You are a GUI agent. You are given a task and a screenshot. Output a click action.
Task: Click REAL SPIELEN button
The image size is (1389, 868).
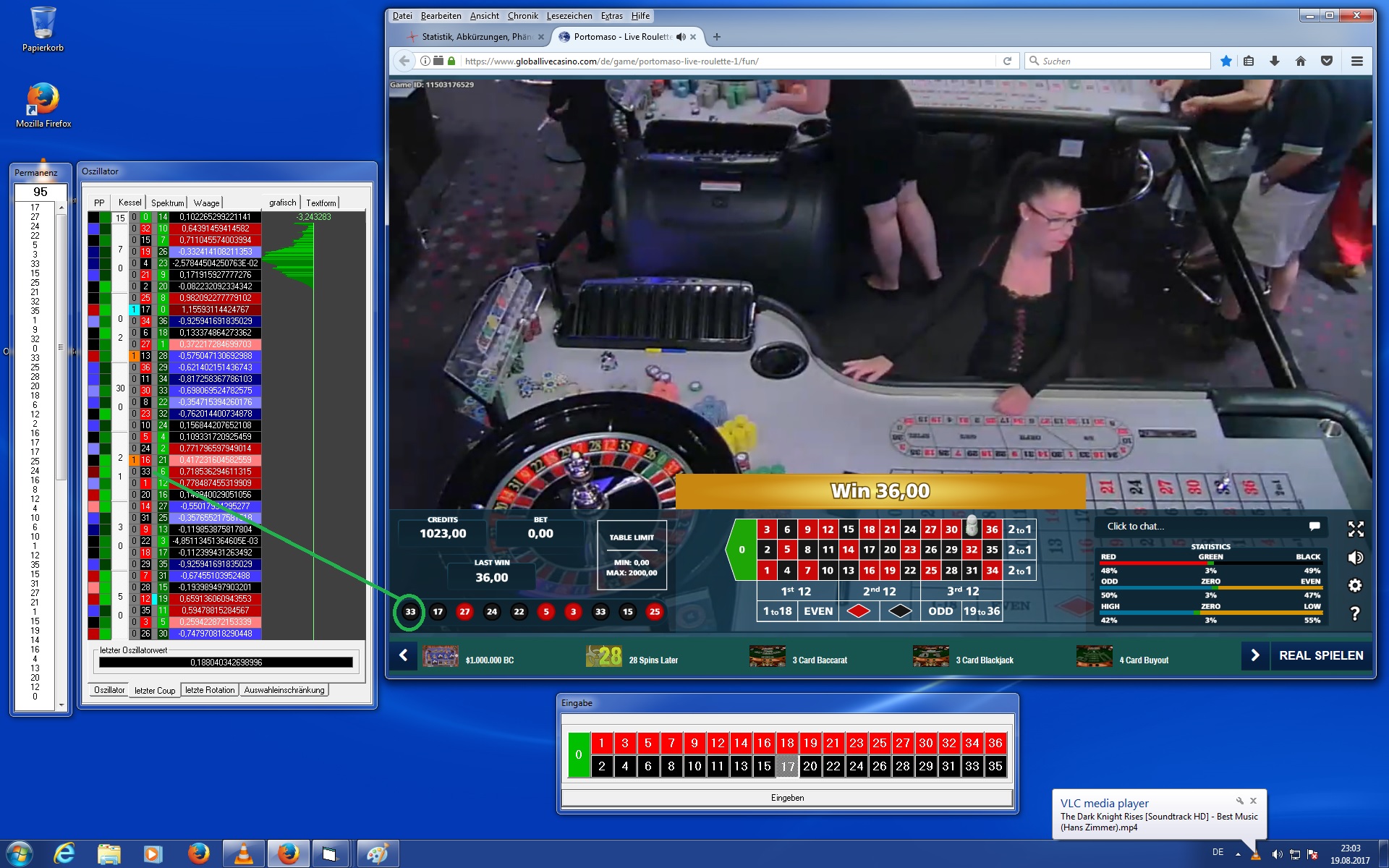click(1321, 655)
